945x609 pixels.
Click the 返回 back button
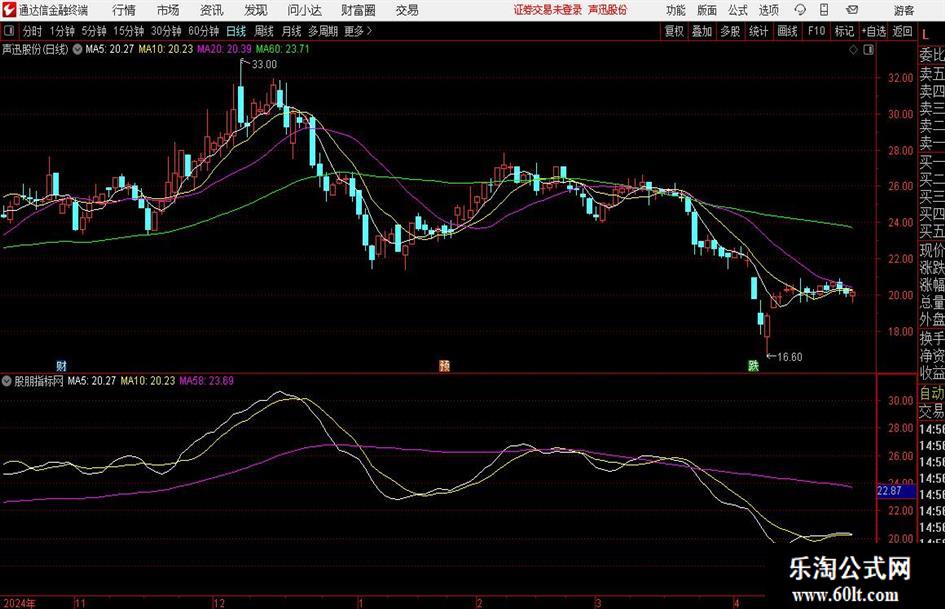(902, 31)
